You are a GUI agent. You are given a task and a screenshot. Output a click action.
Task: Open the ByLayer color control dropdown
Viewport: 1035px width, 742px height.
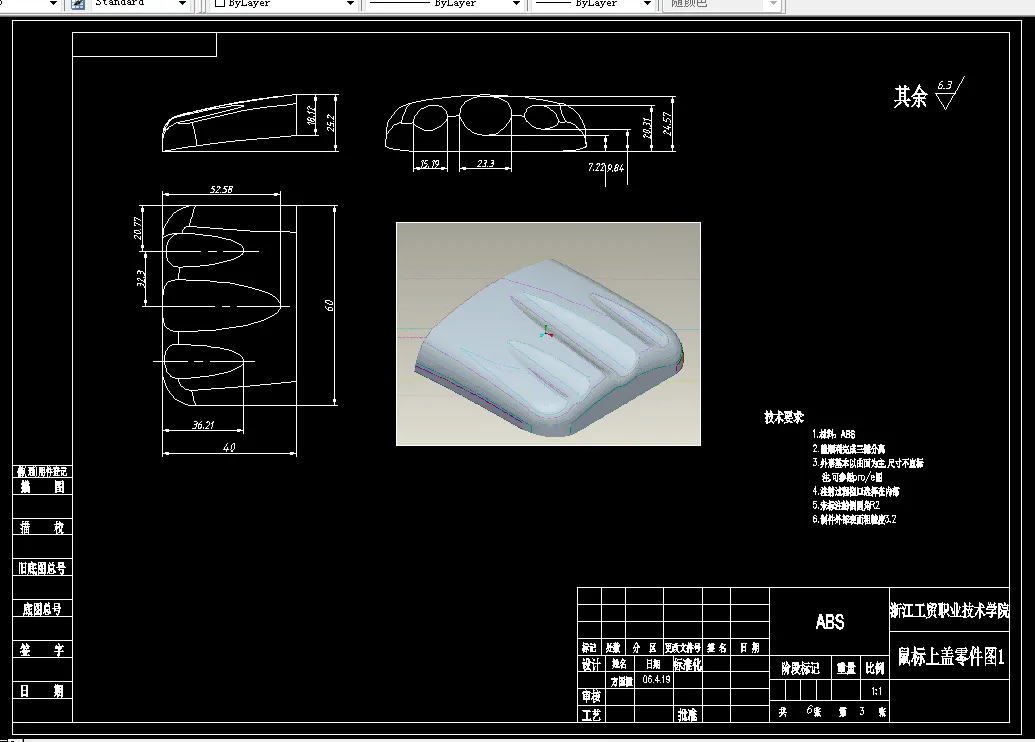[x=351, y=4]
